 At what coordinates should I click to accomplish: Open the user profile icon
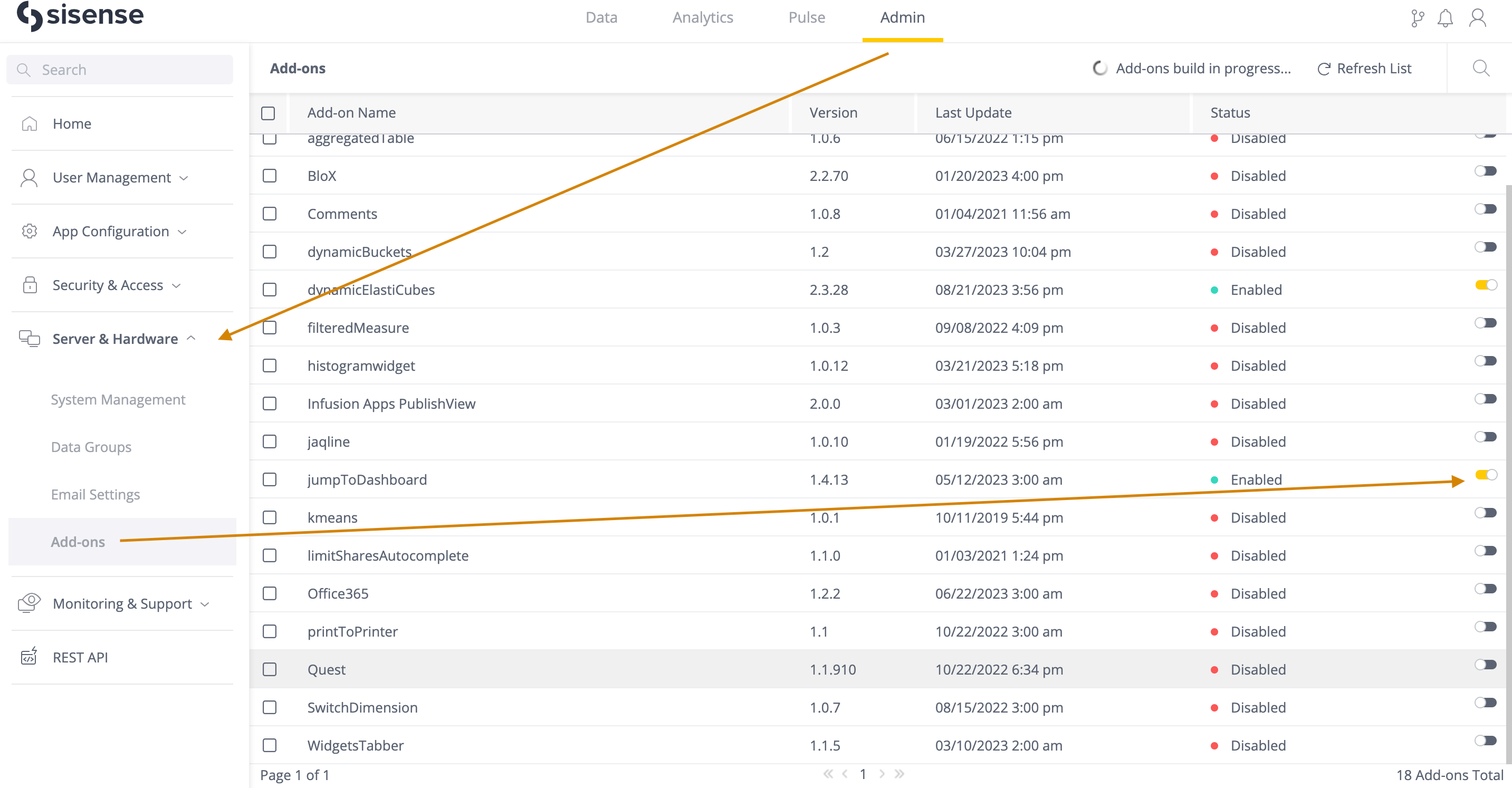coord(1477,17)
